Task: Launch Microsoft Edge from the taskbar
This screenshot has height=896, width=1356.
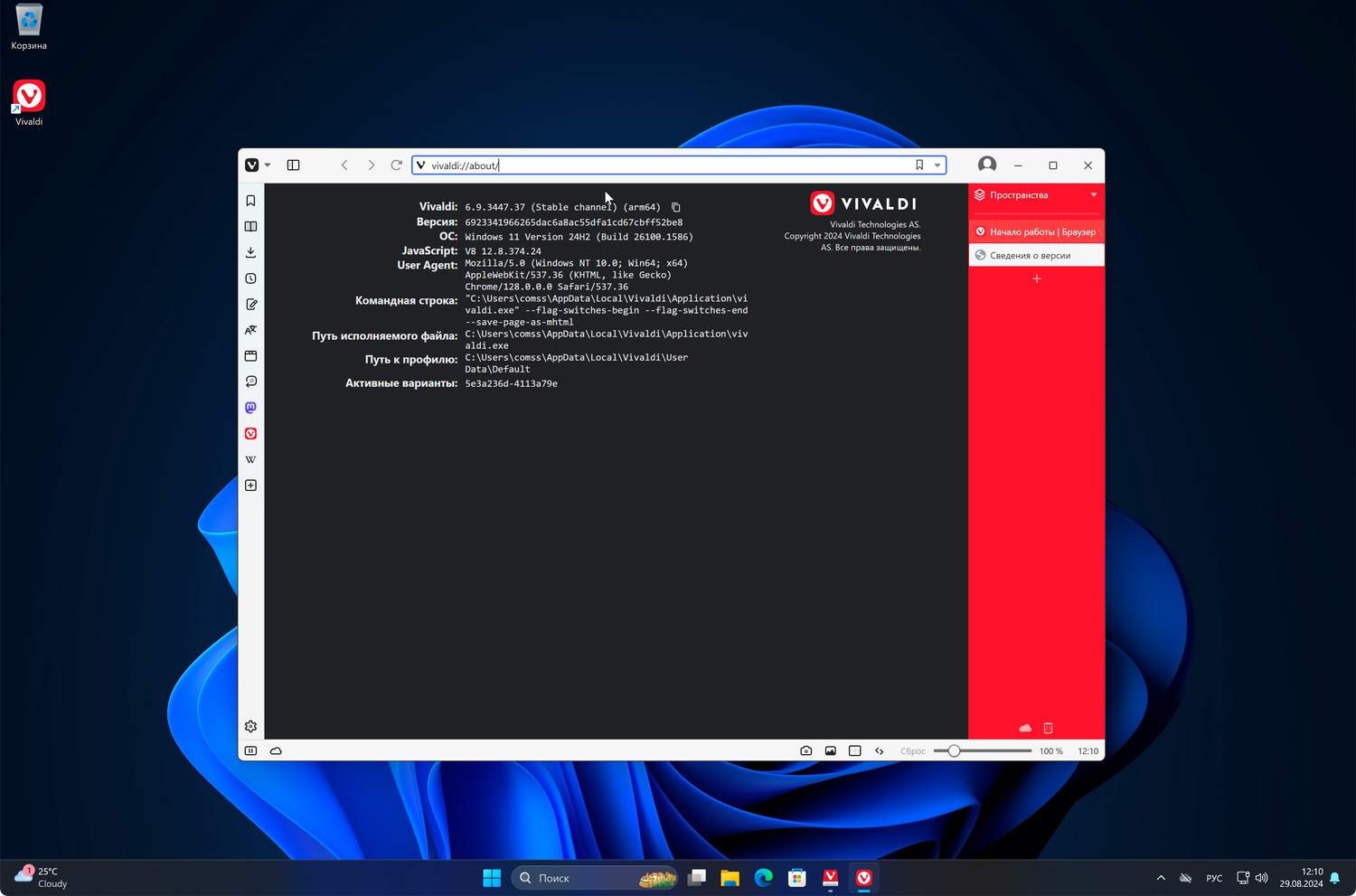Action: coord(764,878)
